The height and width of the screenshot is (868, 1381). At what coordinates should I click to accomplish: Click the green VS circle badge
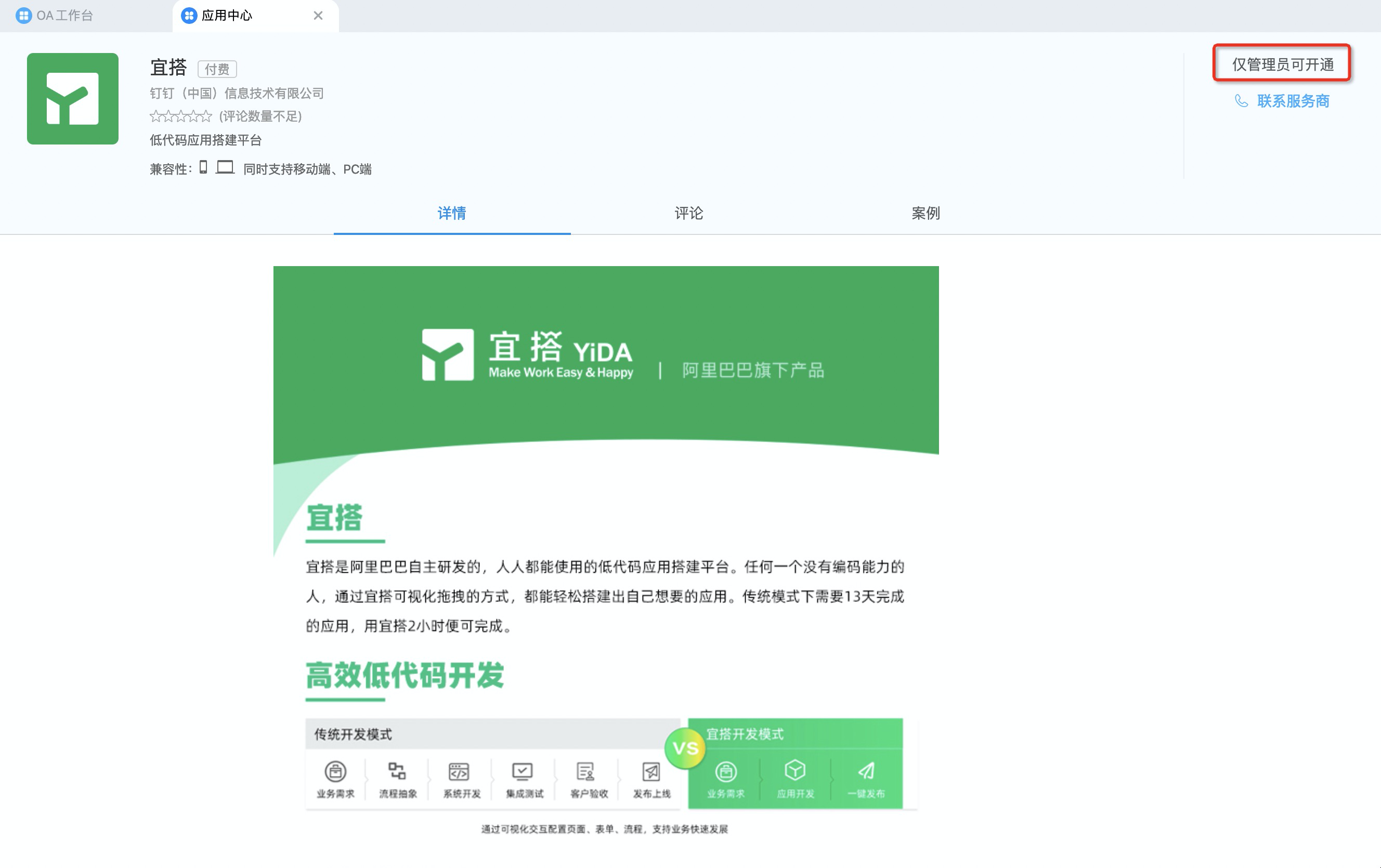coord(685,748)
